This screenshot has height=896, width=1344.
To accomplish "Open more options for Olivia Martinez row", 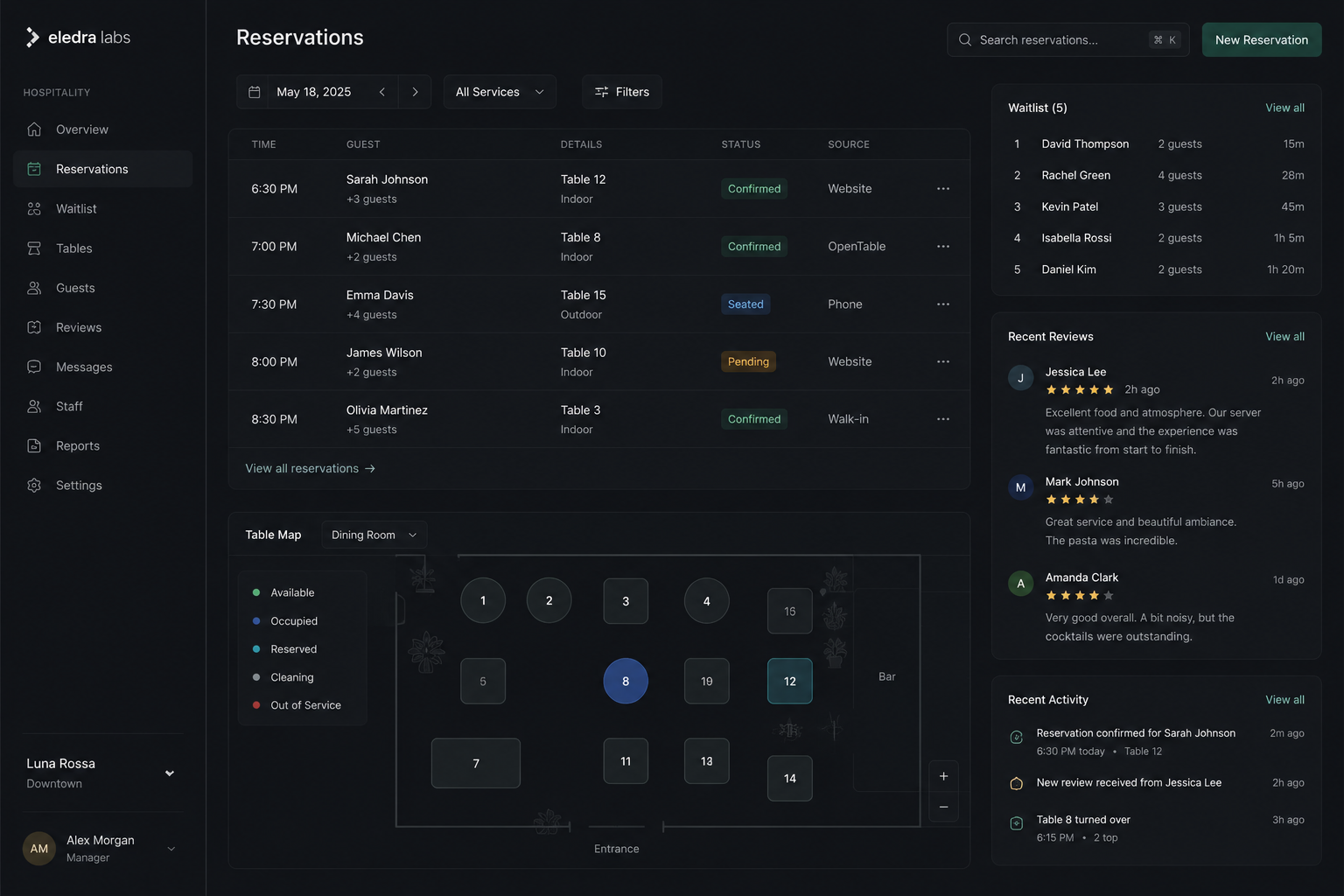I will click(943, 419).
